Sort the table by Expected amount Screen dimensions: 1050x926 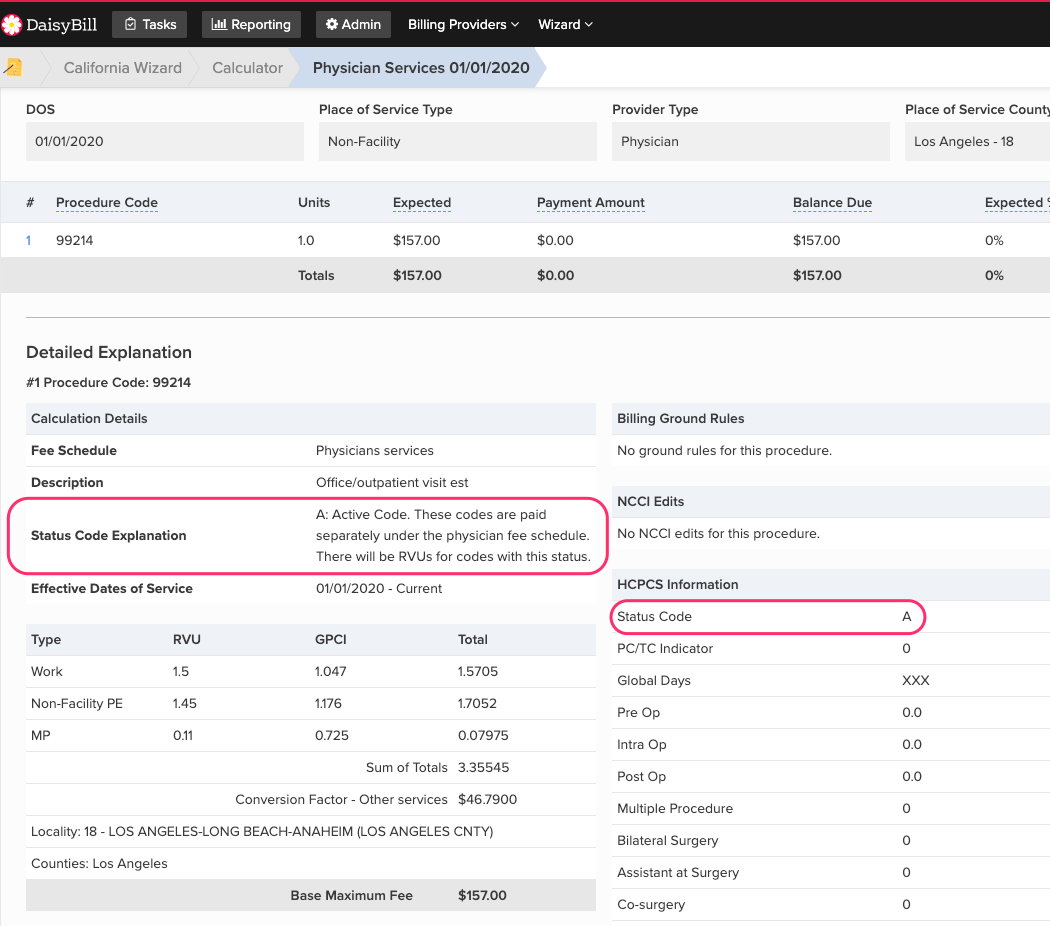[421, 202]
